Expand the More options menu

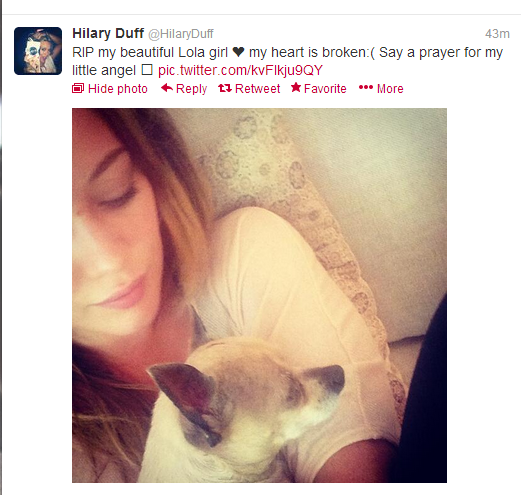pos(390,89)
